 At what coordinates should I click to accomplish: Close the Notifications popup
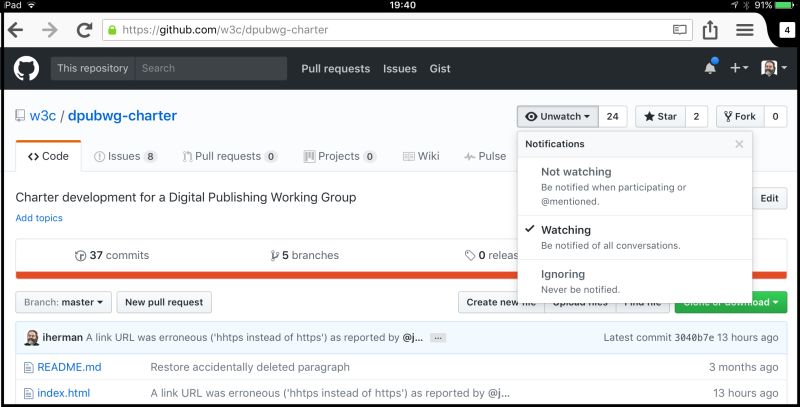click(739, 144)
